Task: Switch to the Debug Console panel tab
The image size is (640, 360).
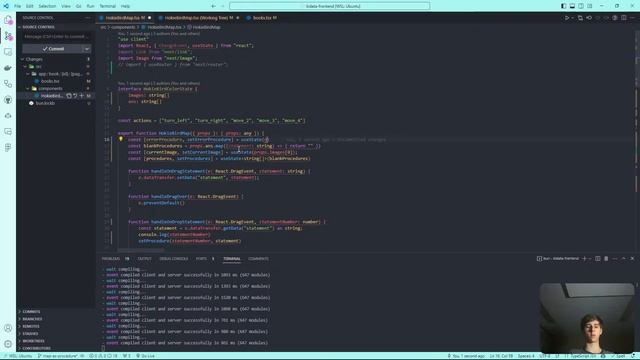Action: click(x=173, y=259)
